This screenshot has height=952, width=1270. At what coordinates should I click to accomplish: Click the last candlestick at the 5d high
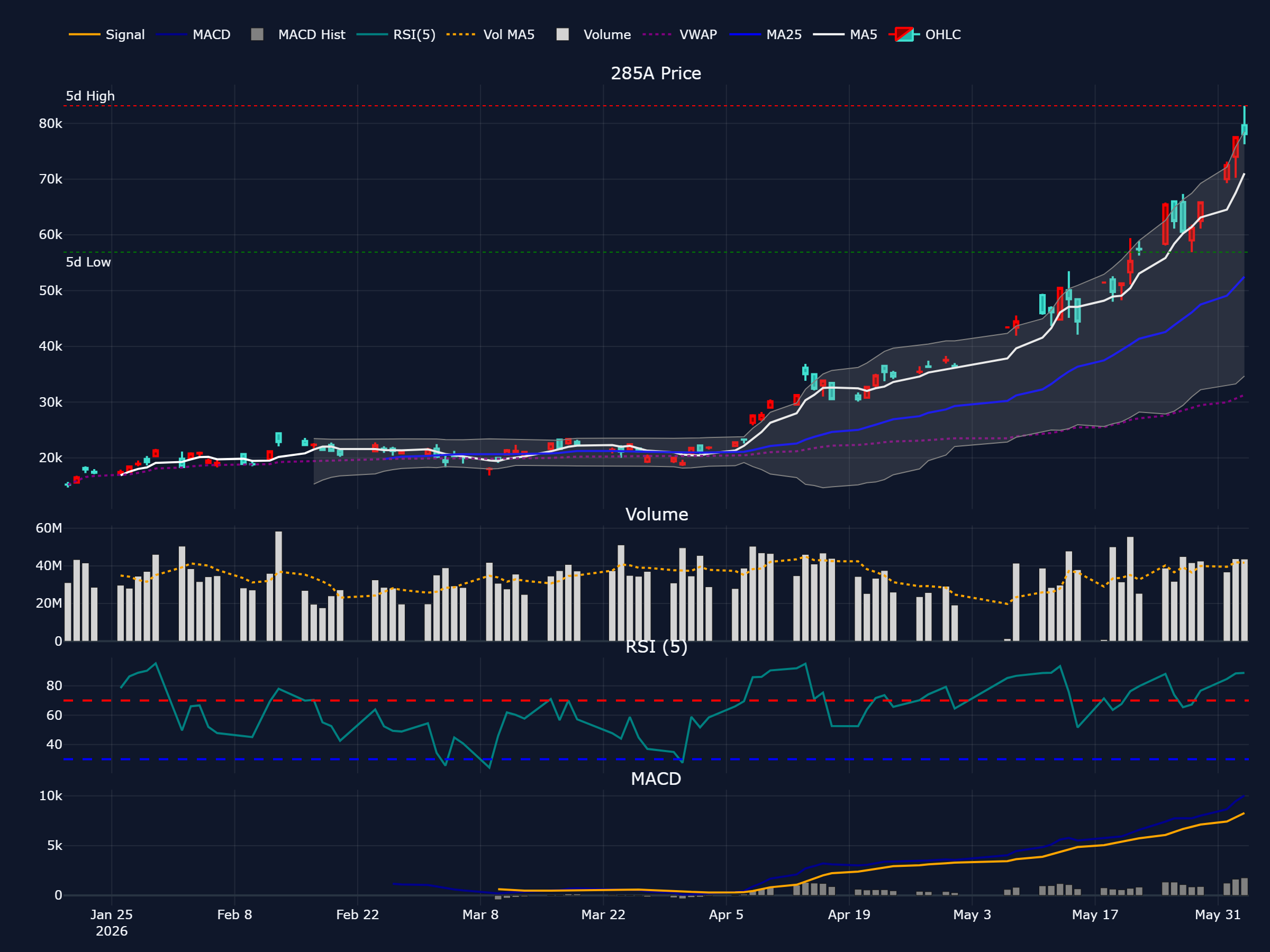click(x=1244, y=129)
